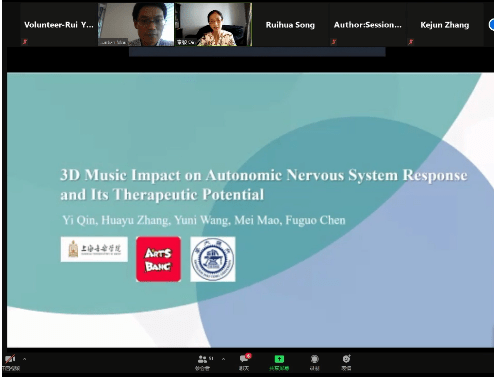
Task: Click the Arts Bang red logo
Action: pos(158,259)
